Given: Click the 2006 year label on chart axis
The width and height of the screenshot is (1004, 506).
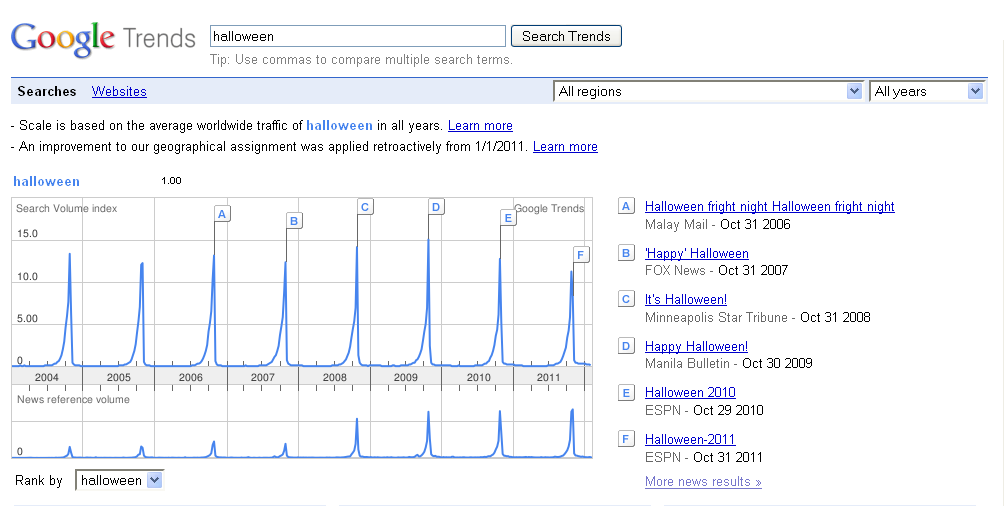Looking at the screenshot, I should [191, 377].
